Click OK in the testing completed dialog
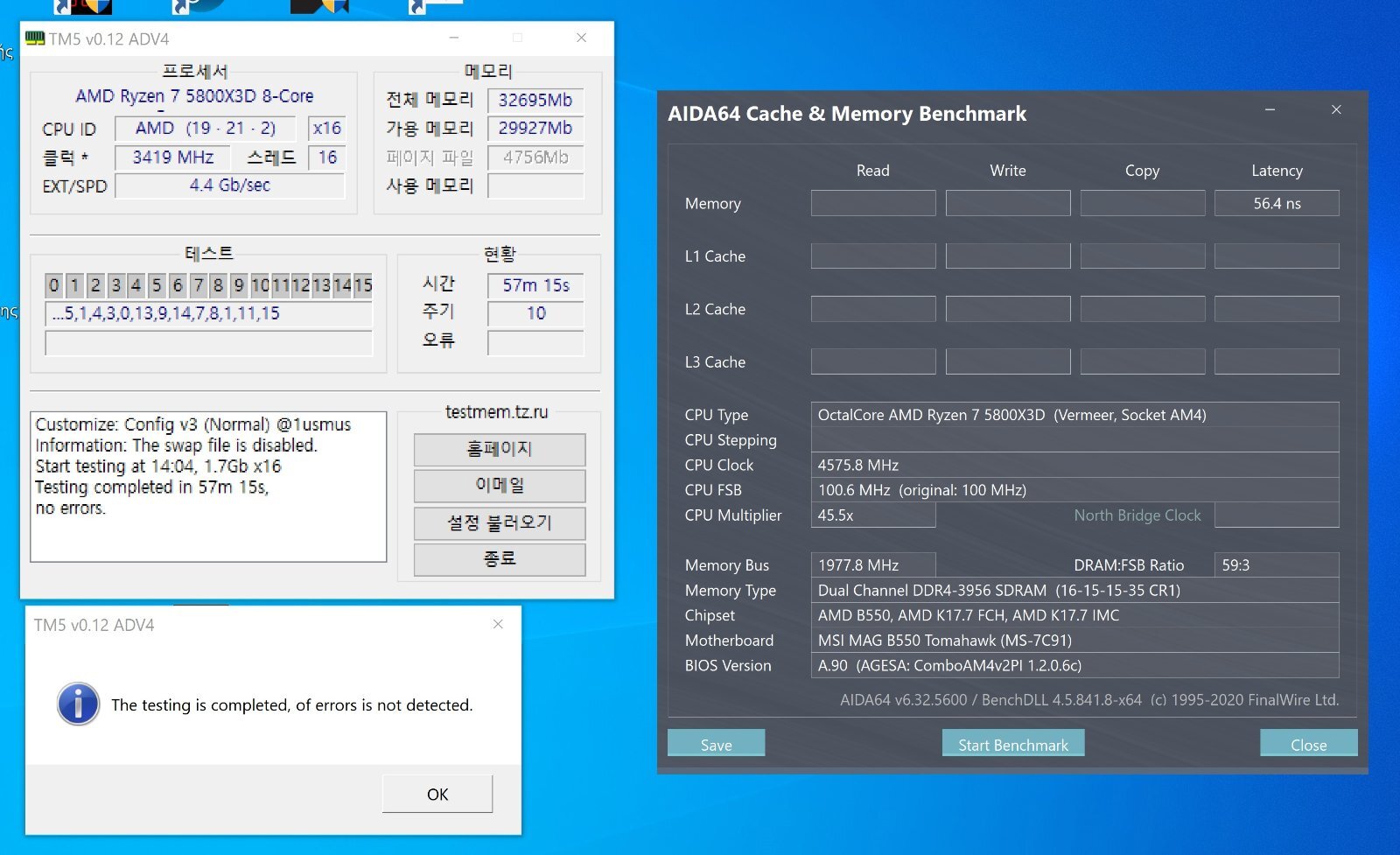The width and height of the screenshot is (1400, 855). point(437,794)
